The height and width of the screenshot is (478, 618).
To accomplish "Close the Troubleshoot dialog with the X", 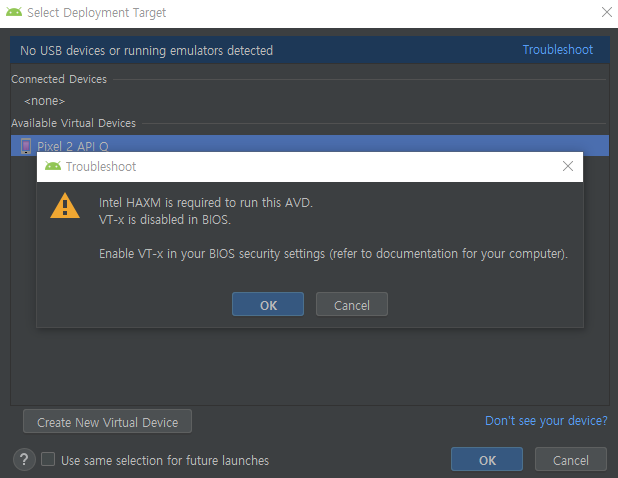I will pos(568,166).
